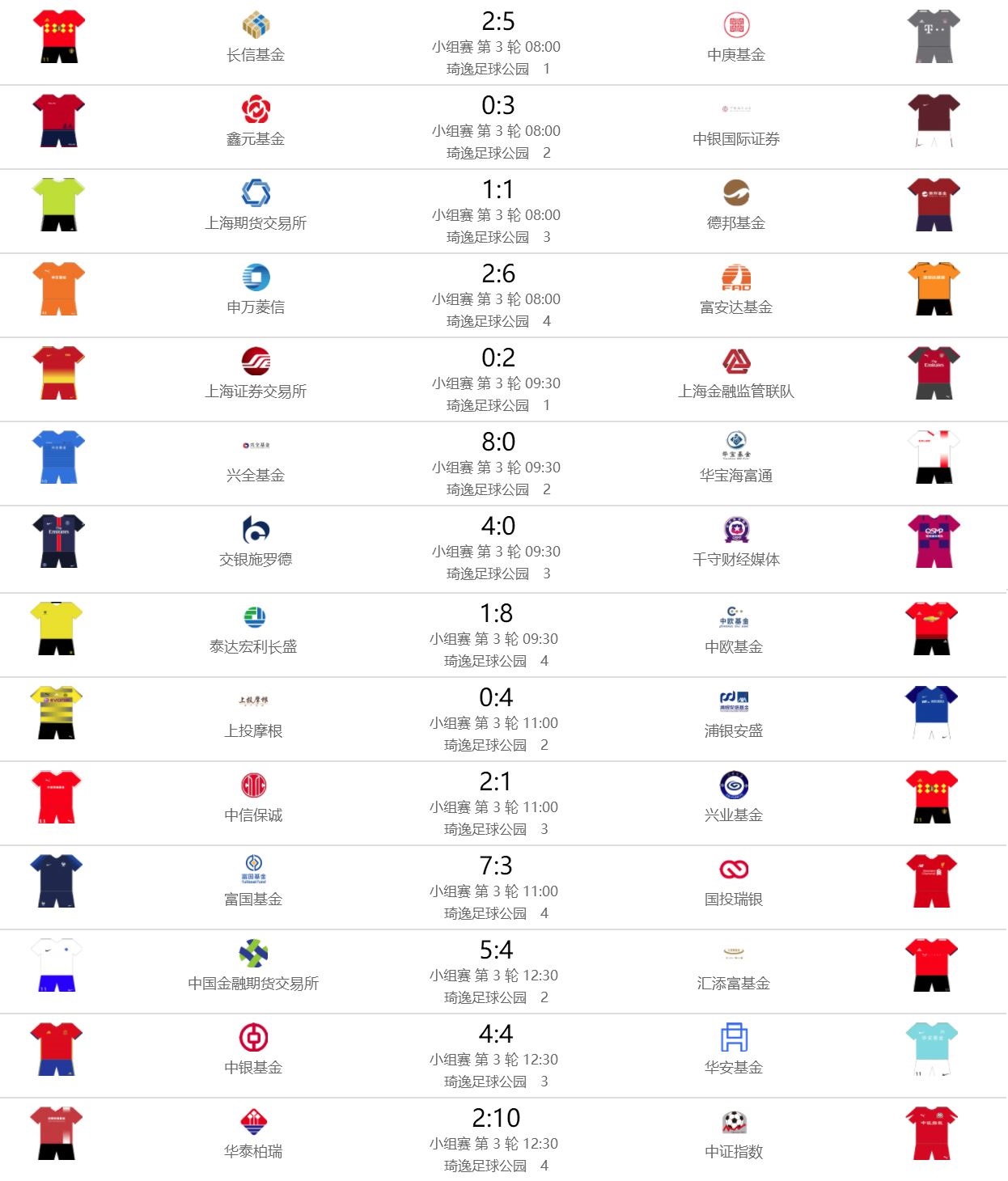
Task: Click the 华安基金 blue logo
Action: (734, 1038)
